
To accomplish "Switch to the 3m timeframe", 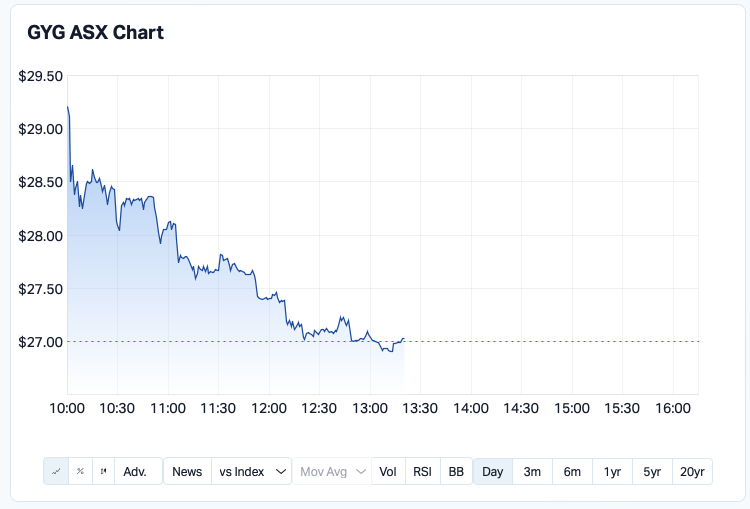I will 532,471.
